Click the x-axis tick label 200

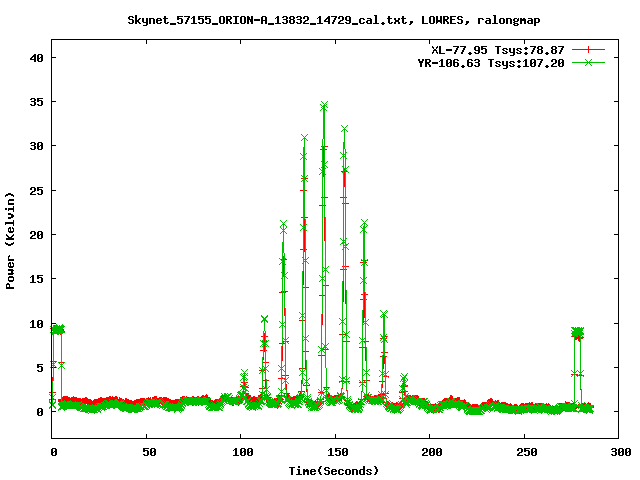point(432,452)
